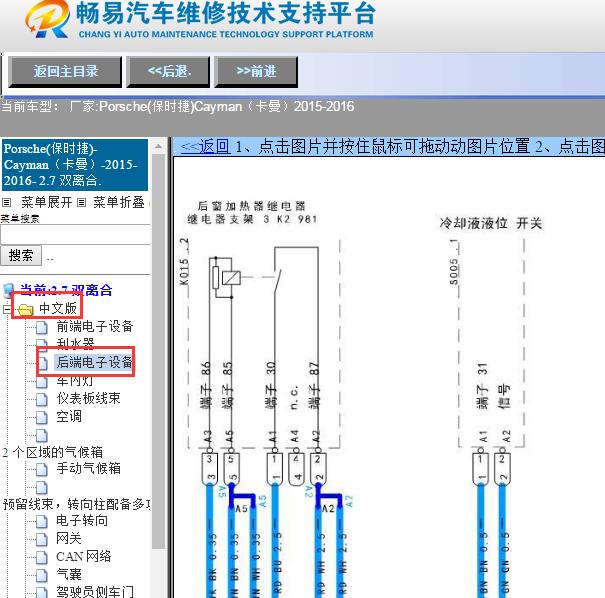The width and height of the screenshot is (605, 598).
Task: Open the 前端电子设备 tree item
Action: pyautogui.click(x=95, y=326)
